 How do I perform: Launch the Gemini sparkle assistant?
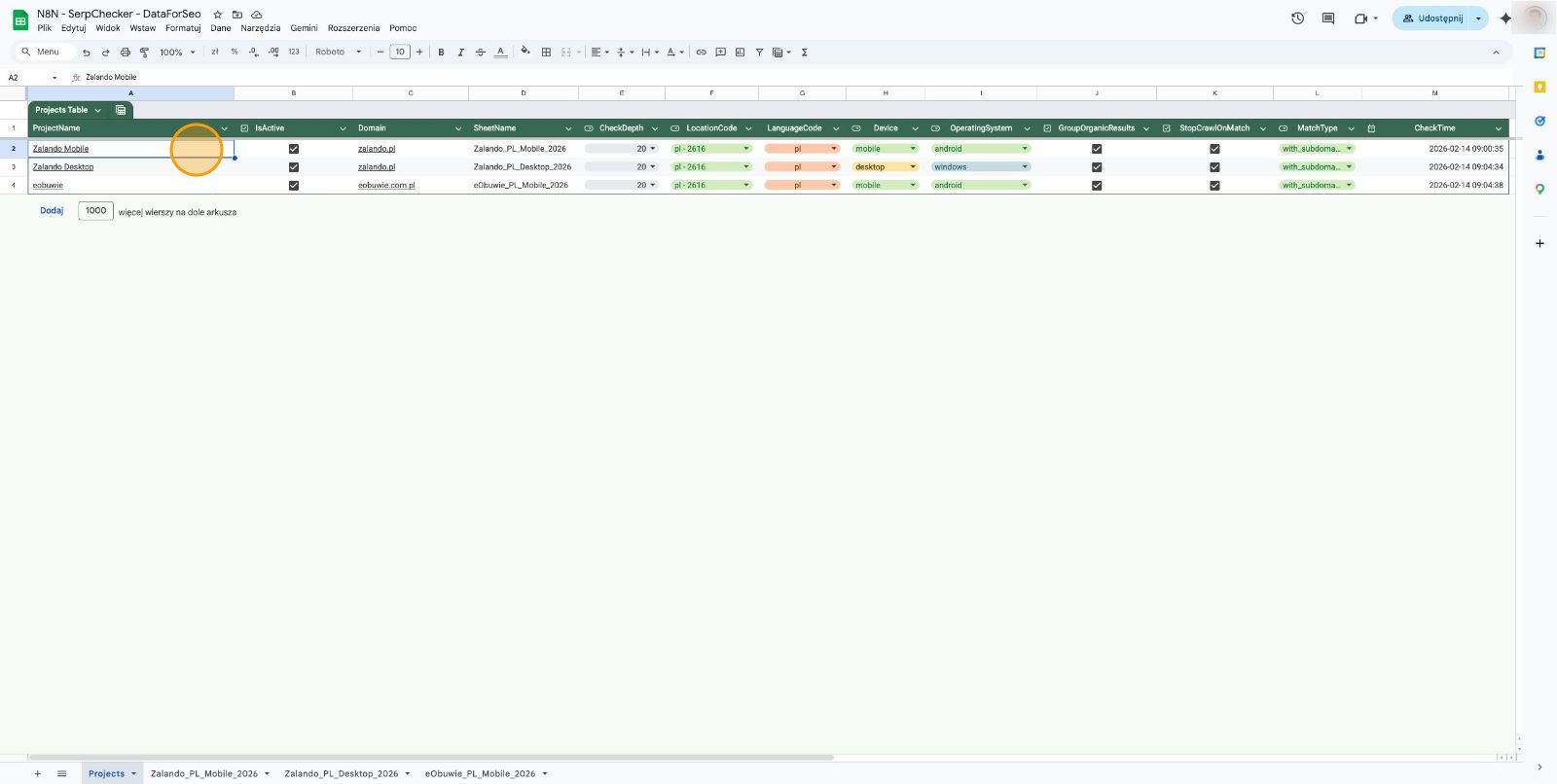coord(1505,18)
